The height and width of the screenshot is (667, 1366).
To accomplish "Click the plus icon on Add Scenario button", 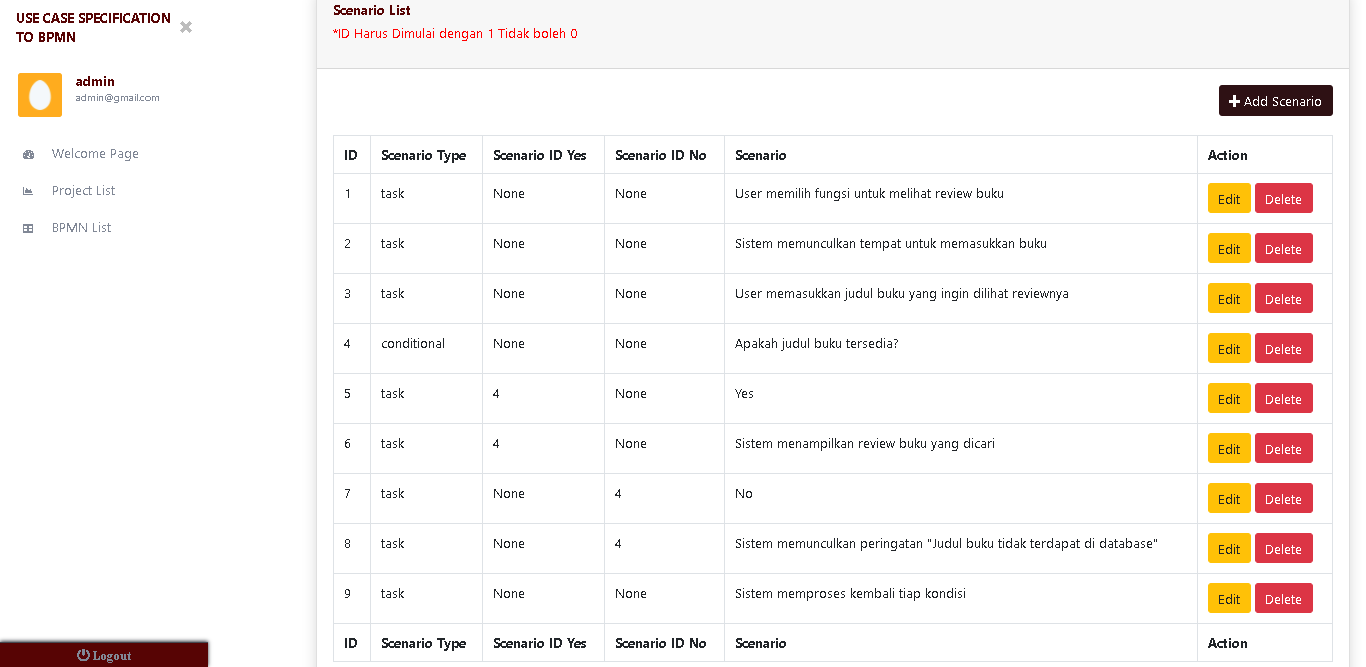I will [1236, 100].
